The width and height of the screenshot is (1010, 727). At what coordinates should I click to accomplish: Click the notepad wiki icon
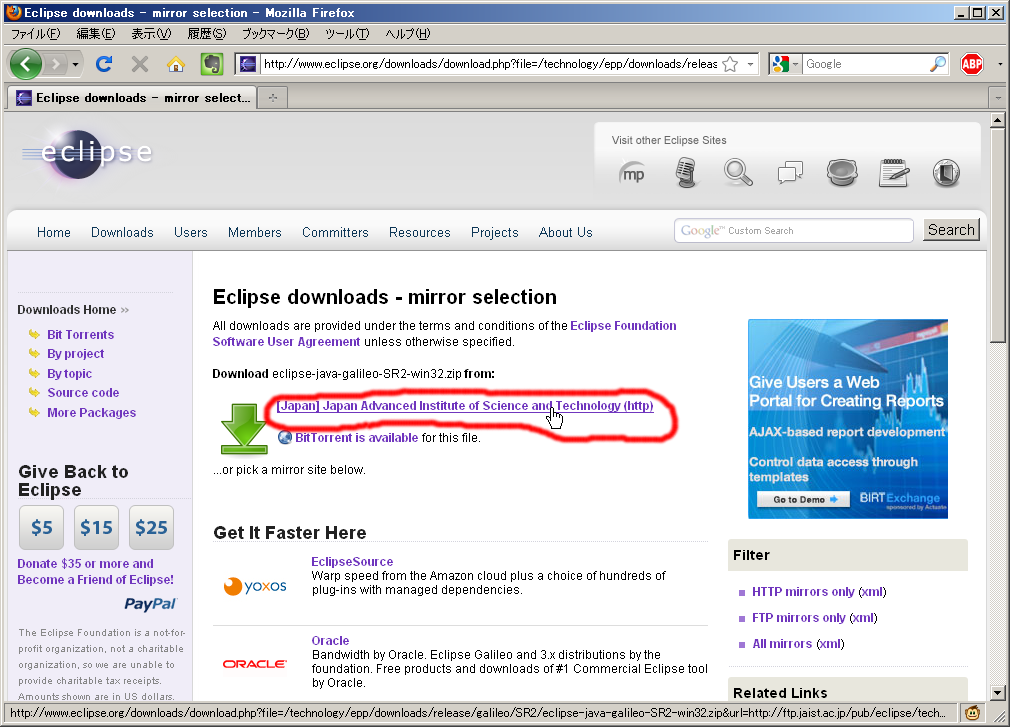894,173
